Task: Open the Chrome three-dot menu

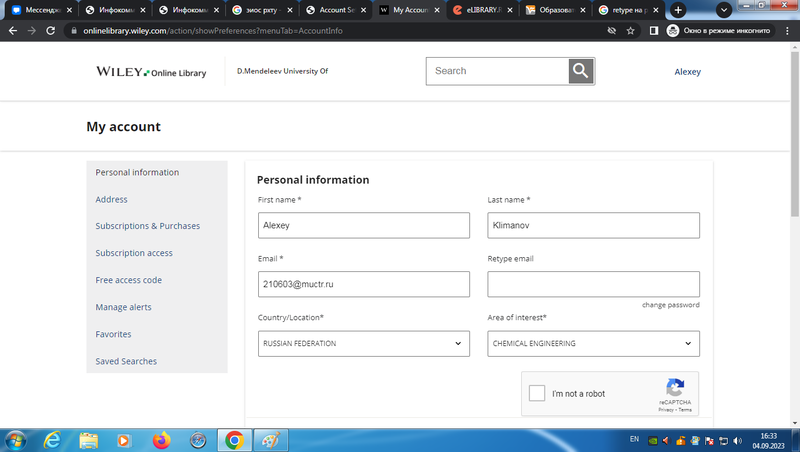Action: coord(787,31)
